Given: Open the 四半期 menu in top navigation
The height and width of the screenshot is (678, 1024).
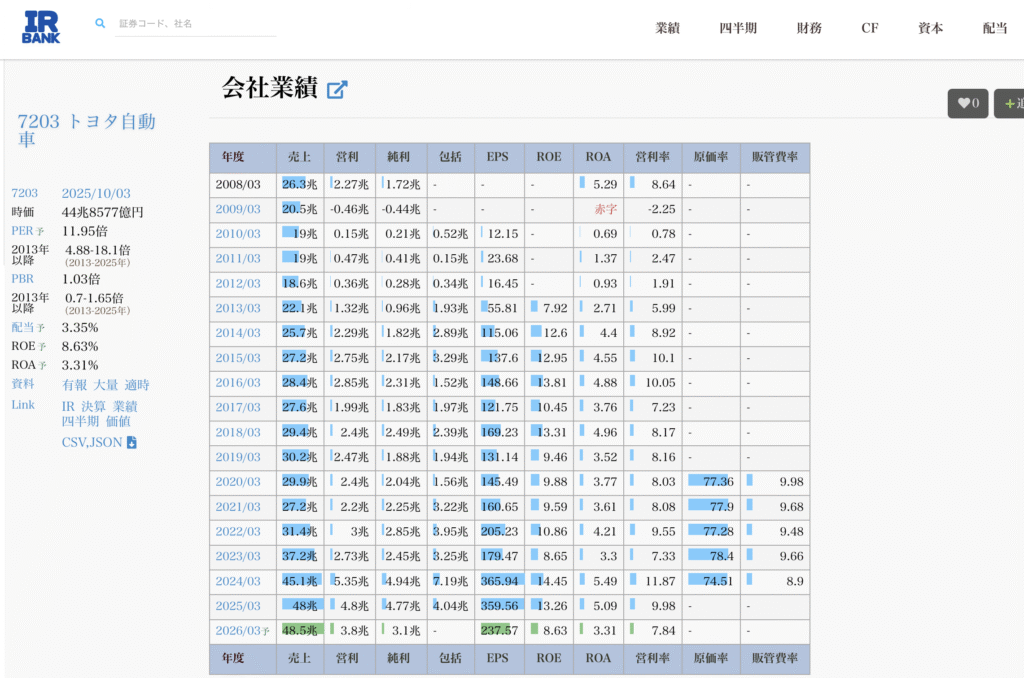Looking at the screenshot, I should (x=738, y=28).
